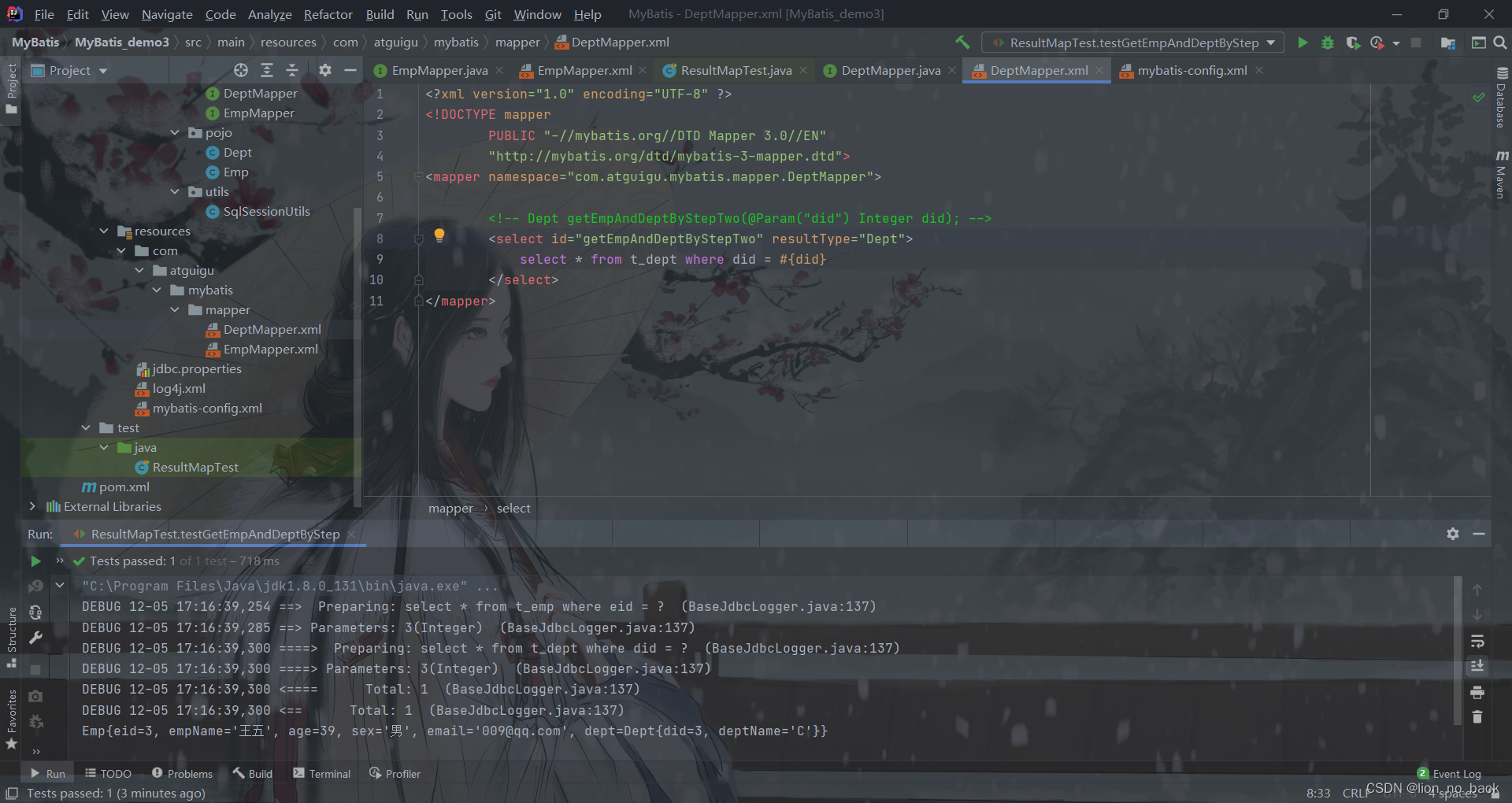Click the locate file crosshair icon in Project panel
The image size is (1512, 803).
pyautogui.click(x=241, y=71)
